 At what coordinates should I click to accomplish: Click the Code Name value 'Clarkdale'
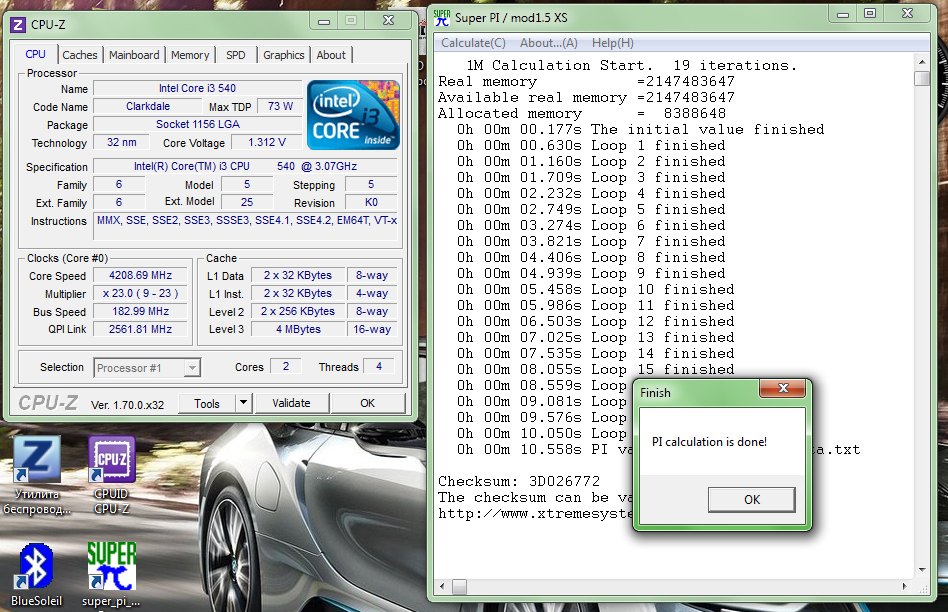(x=148, y=106)
